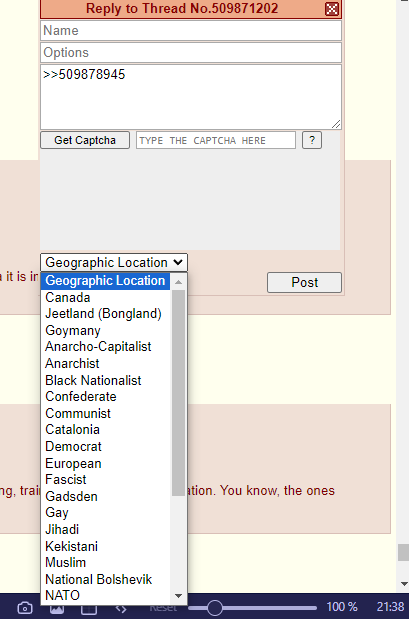Choose Anarcho-Capitalist from the list
This screenshot has height=619, width=409.
coord(105,347)
